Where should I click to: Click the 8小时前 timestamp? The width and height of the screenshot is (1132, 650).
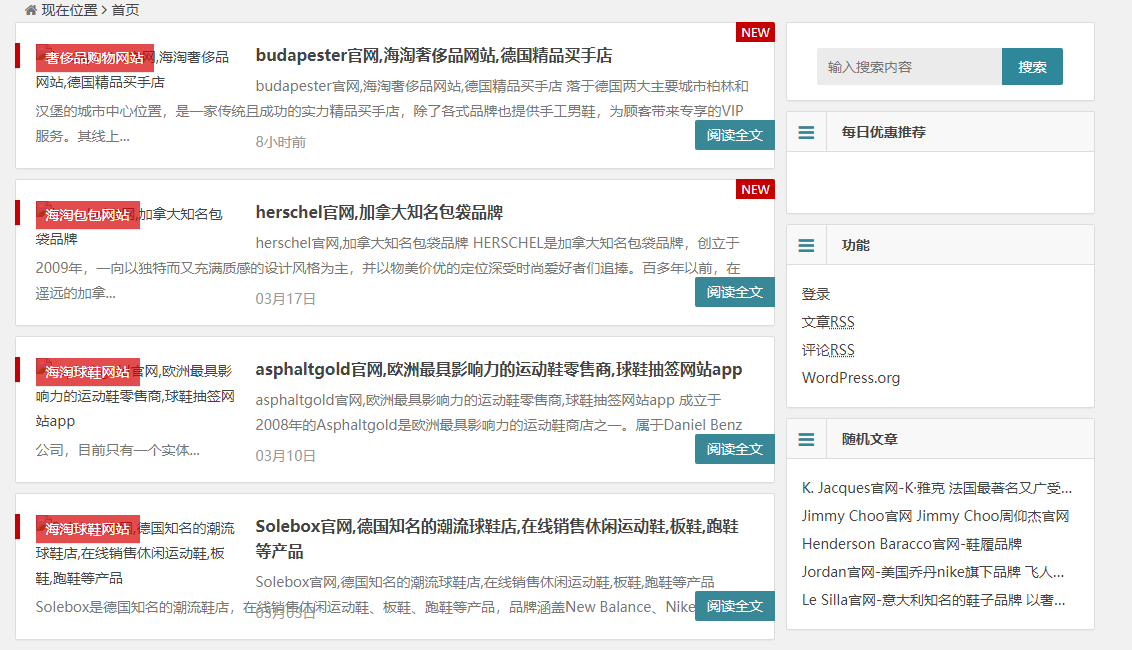[281, 142]
